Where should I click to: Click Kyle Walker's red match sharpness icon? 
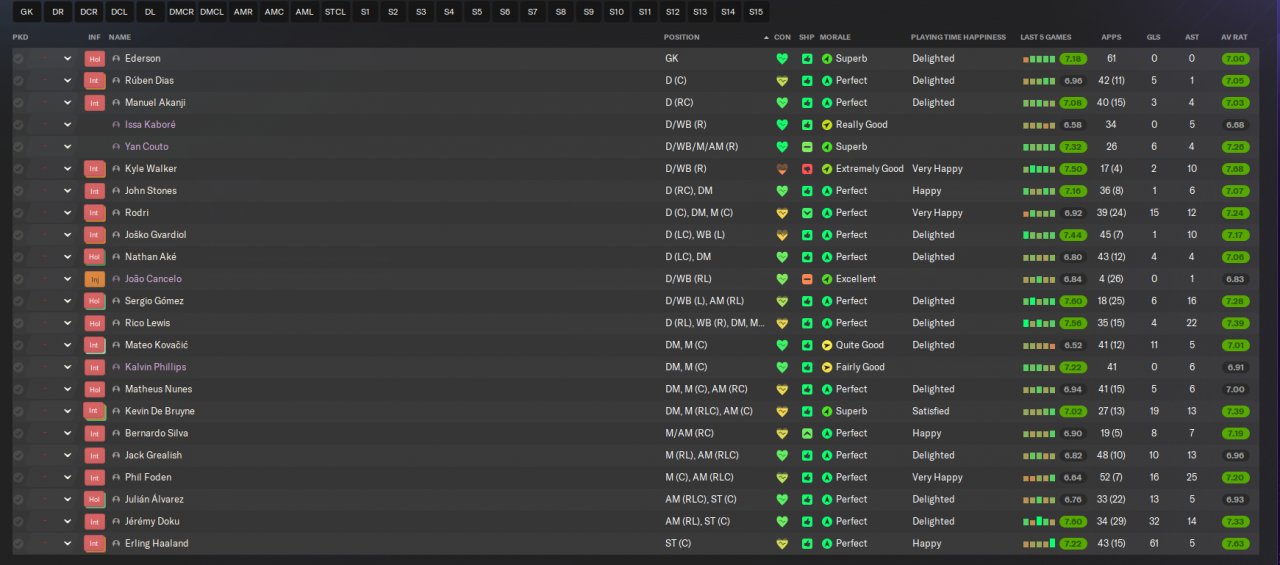coord(807,169)
